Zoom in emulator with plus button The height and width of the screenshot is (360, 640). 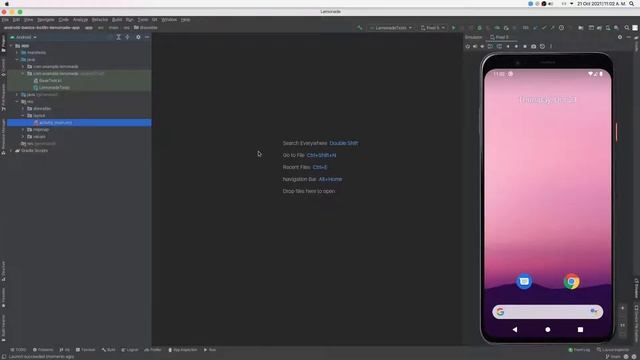[x=622, y=308]
